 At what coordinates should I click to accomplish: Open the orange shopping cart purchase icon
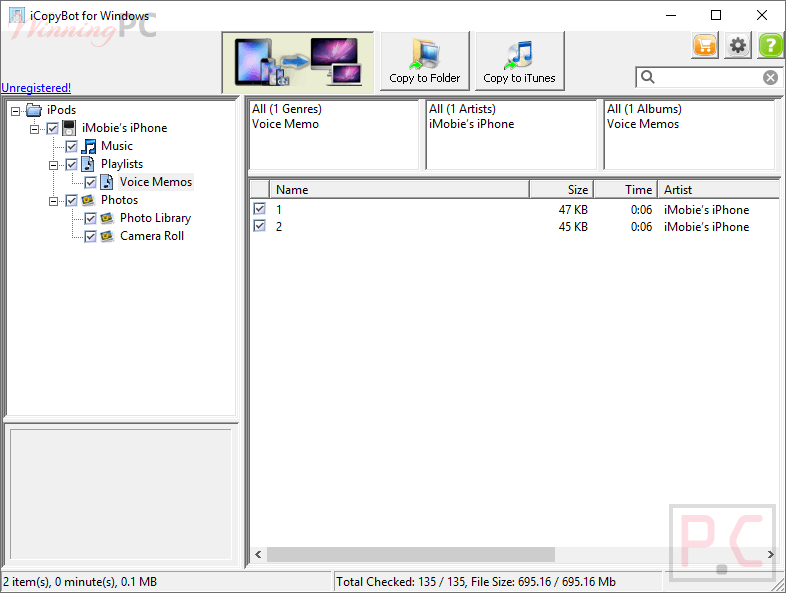pos(705,46)
